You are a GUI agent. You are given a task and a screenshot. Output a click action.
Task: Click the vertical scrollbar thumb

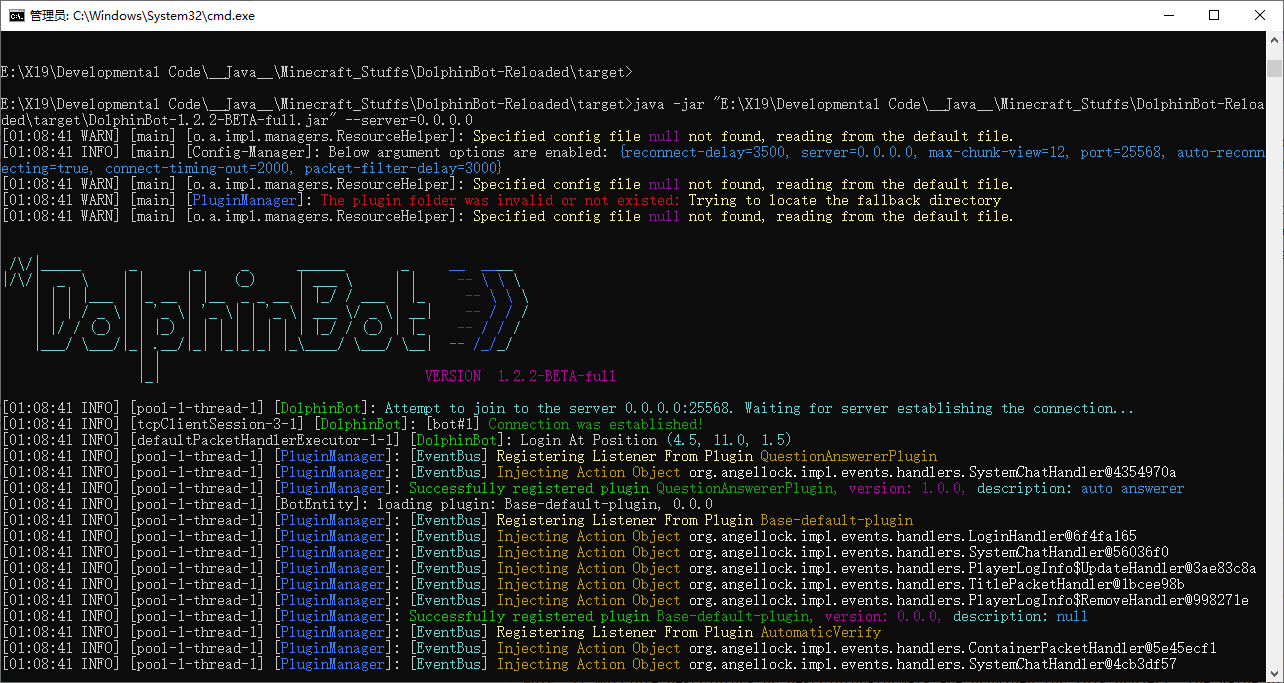pyautogui.click(x=1274, y=67)
